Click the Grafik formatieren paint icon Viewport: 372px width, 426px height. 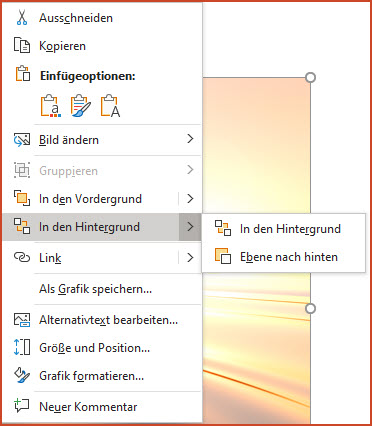coord(22,376)
